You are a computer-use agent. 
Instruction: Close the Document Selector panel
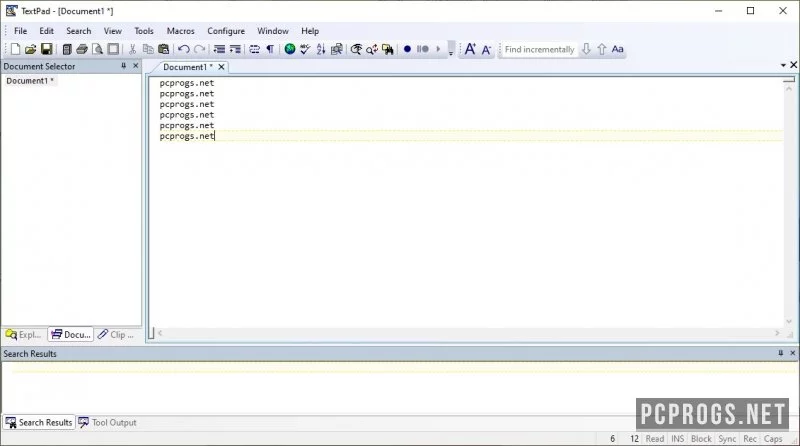[136, 66]
